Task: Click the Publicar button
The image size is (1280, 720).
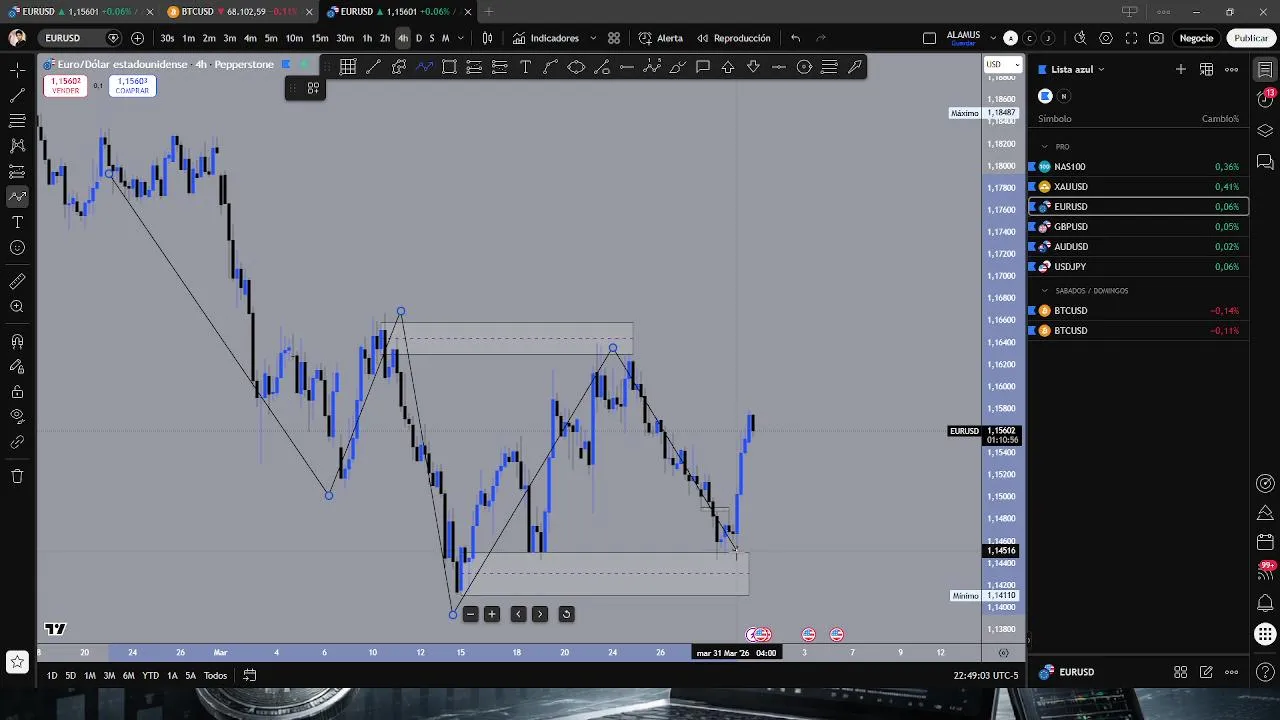Action: coord(1251,38)
